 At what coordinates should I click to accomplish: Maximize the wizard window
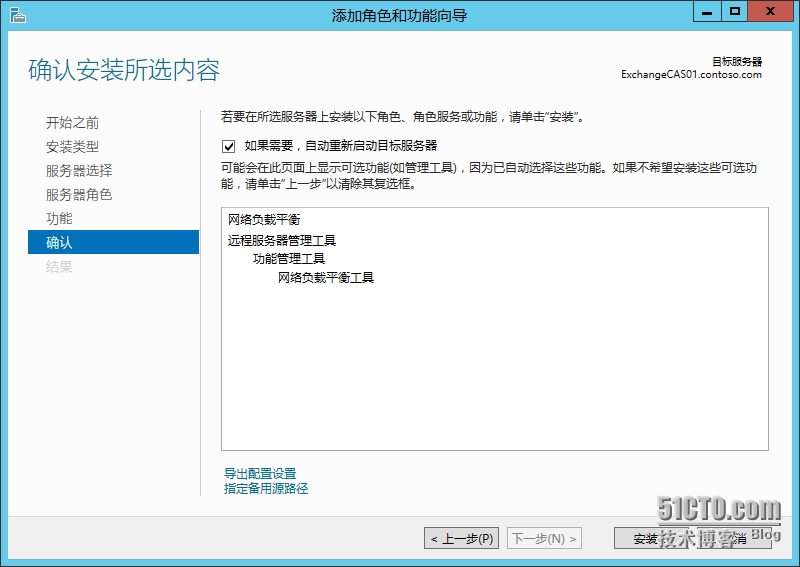[x=735, y=12]
